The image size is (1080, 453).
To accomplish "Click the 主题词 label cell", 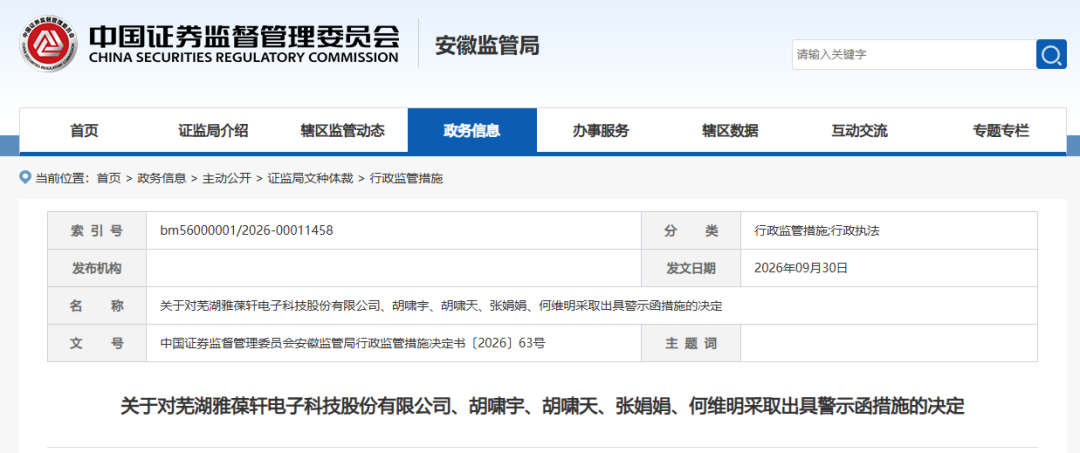I will pos(691,342).
